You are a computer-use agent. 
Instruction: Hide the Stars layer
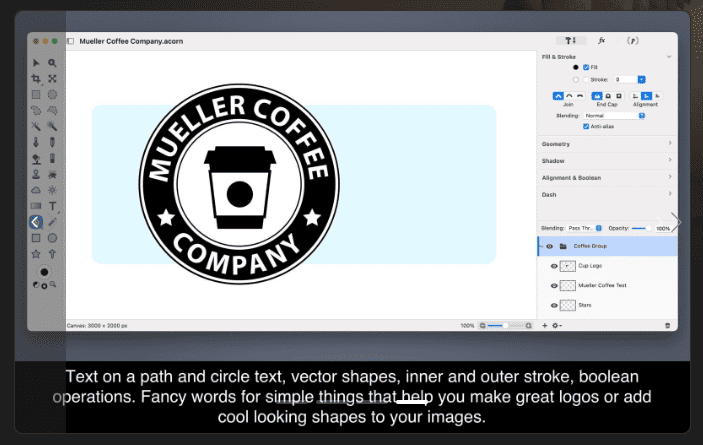point(554,305)
